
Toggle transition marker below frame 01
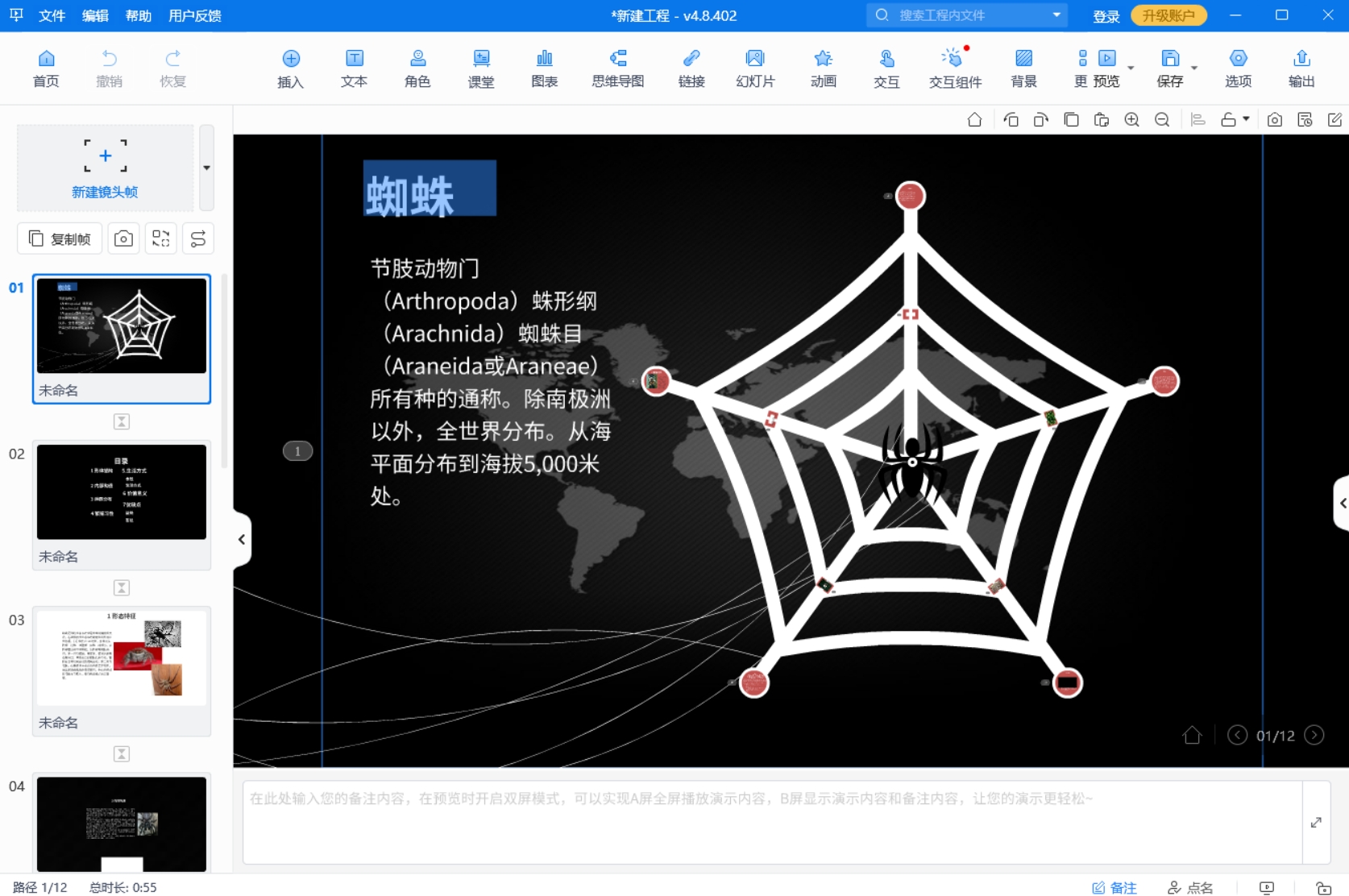tap(122, 421)
